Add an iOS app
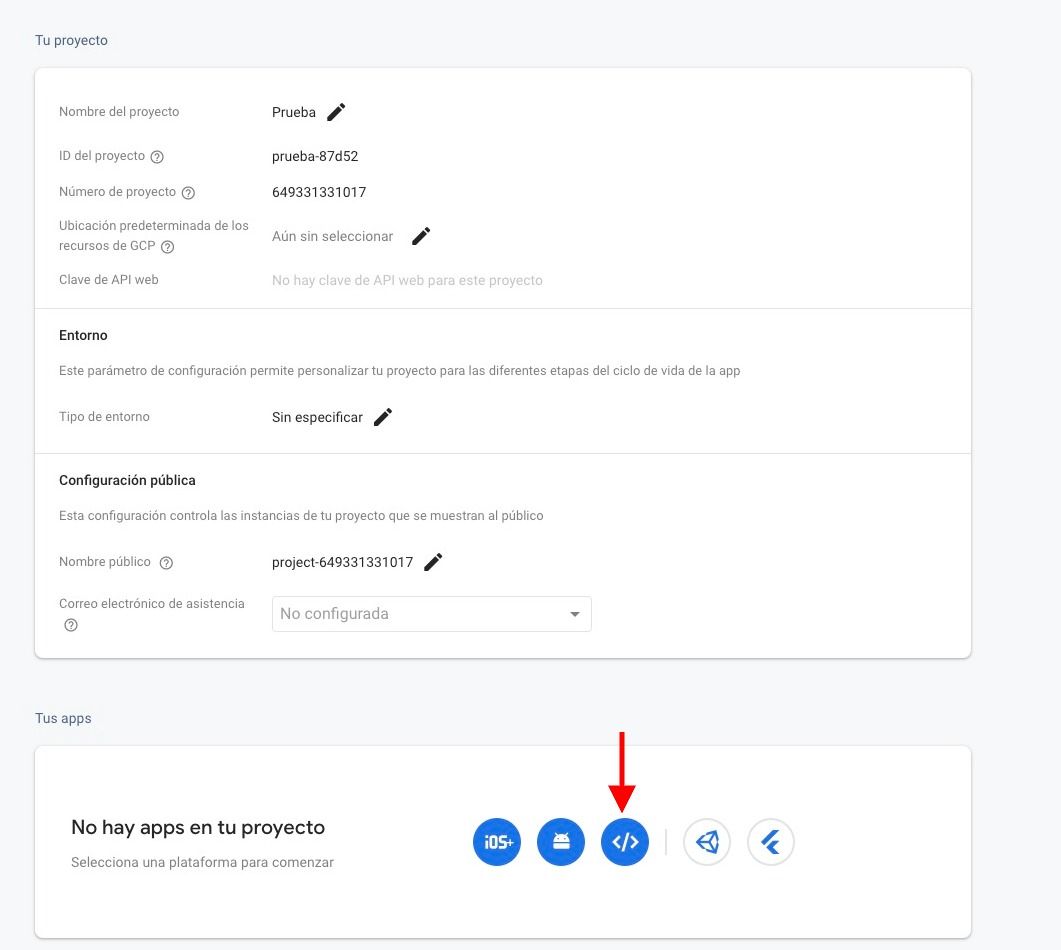 point(497,842)
